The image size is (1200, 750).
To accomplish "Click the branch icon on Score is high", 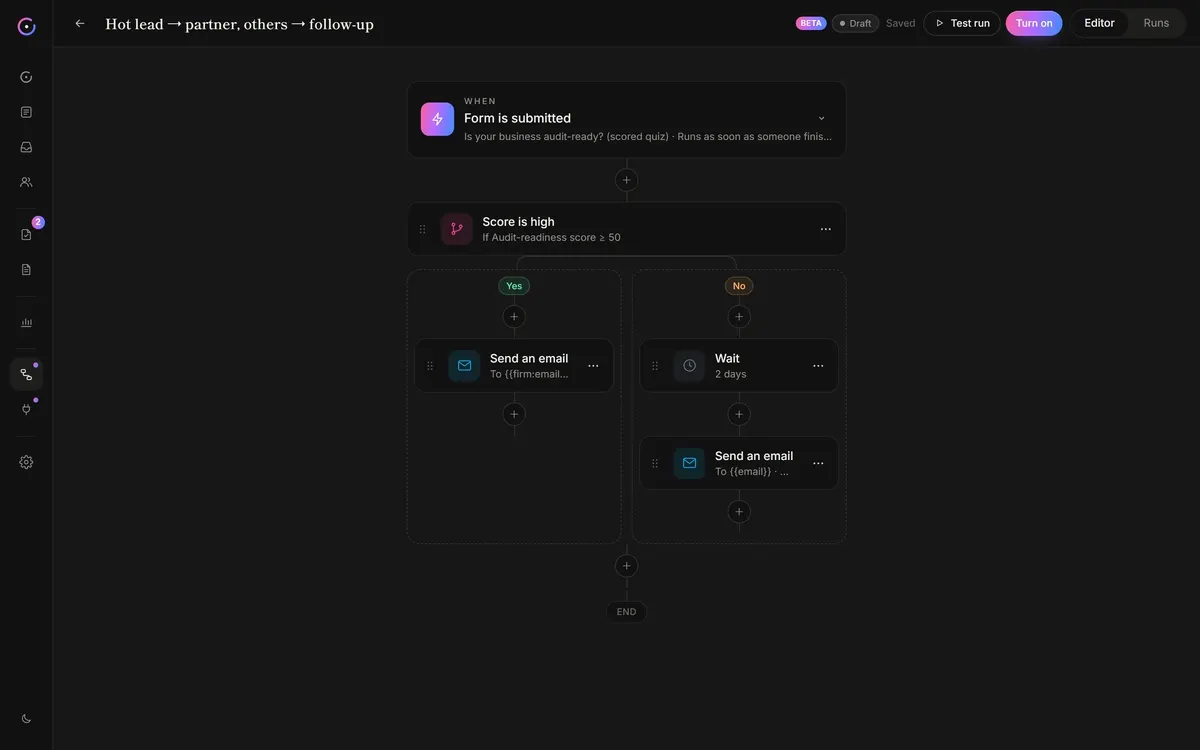I will tap(457, 229).
